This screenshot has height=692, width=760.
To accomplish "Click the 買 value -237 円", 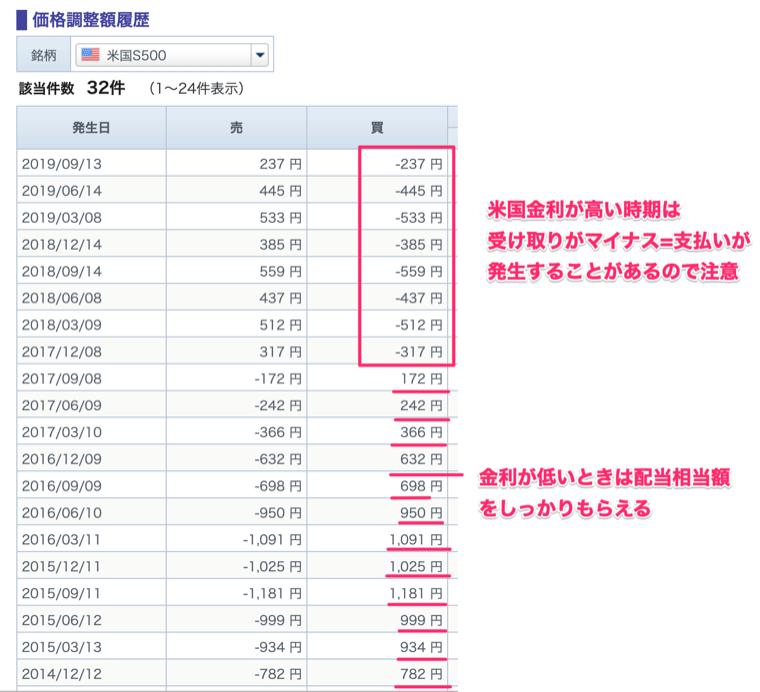I will (419, 164).
